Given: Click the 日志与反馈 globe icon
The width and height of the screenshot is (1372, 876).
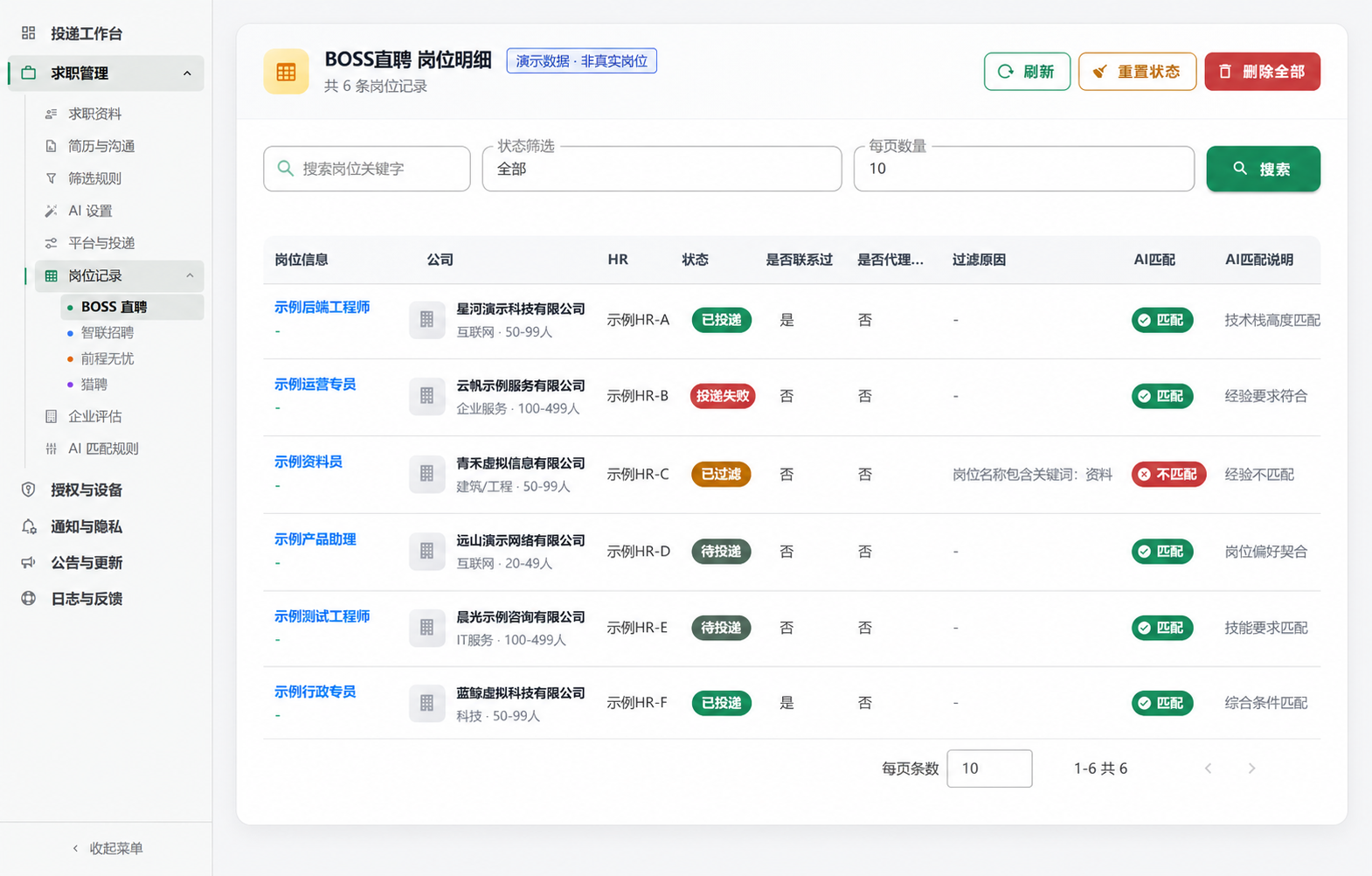Looking at the screenshot, I should pos(29,598).
